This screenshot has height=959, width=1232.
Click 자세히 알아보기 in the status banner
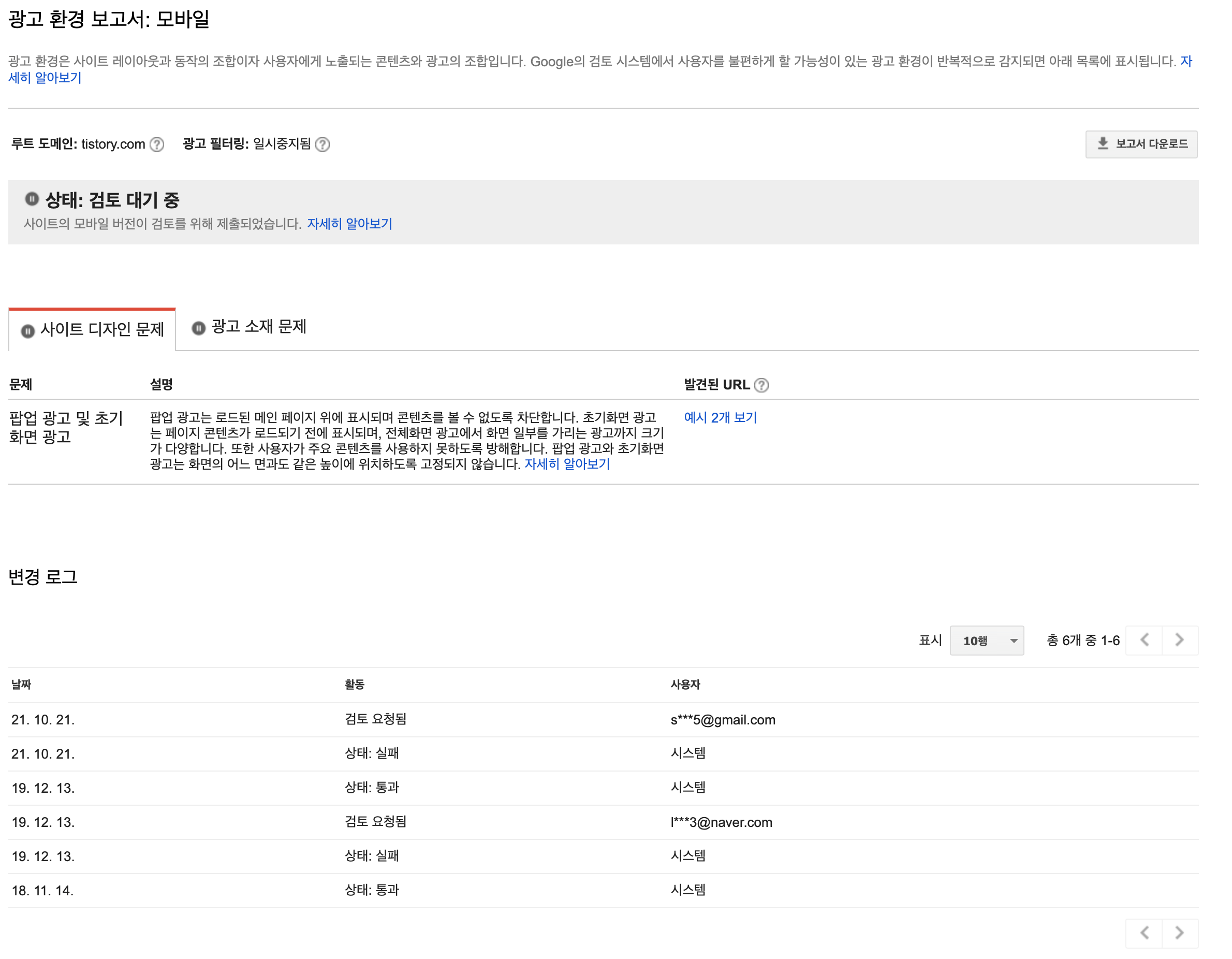[350, 224]
